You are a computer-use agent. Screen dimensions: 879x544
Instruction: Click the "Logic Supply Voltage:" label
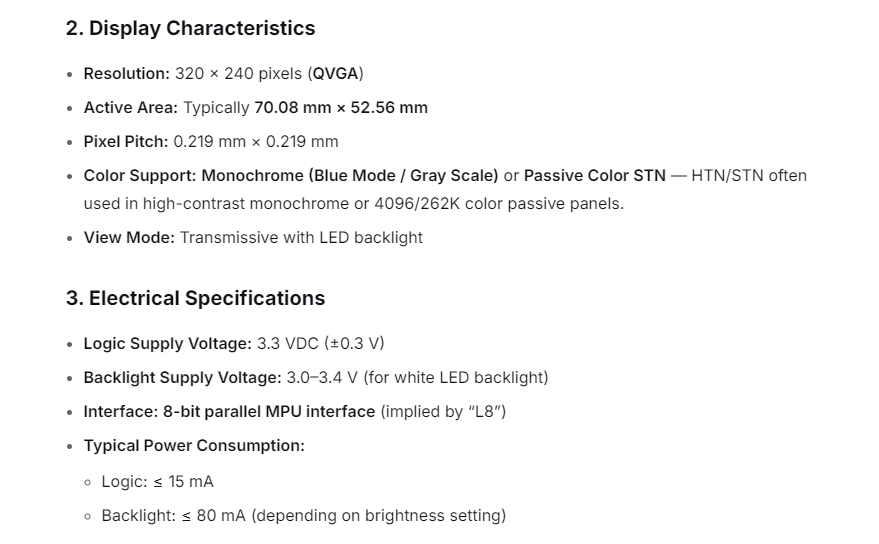point(167,343)
